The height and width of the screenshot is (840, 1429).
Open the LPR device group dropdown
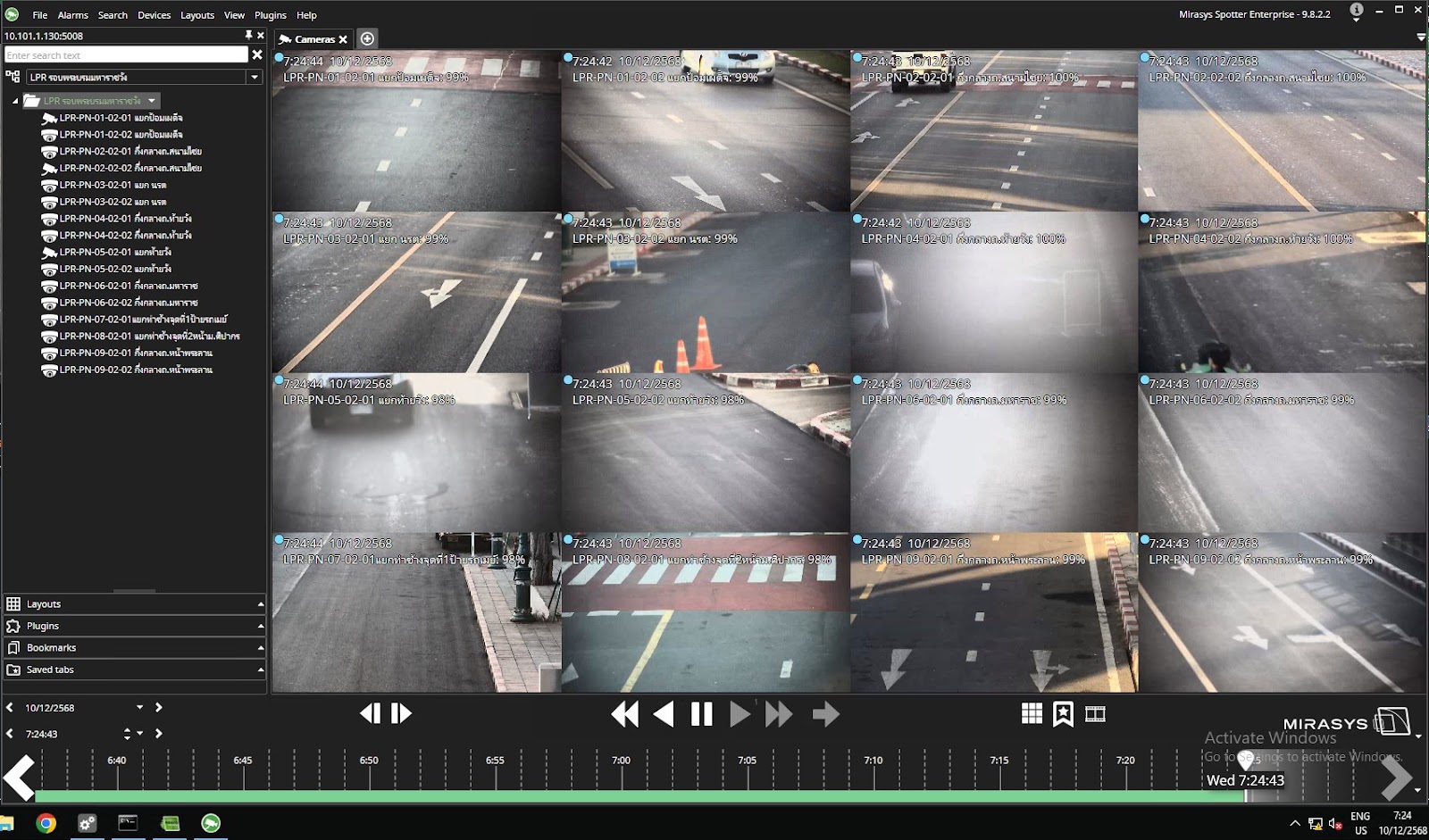coord(255,78)
